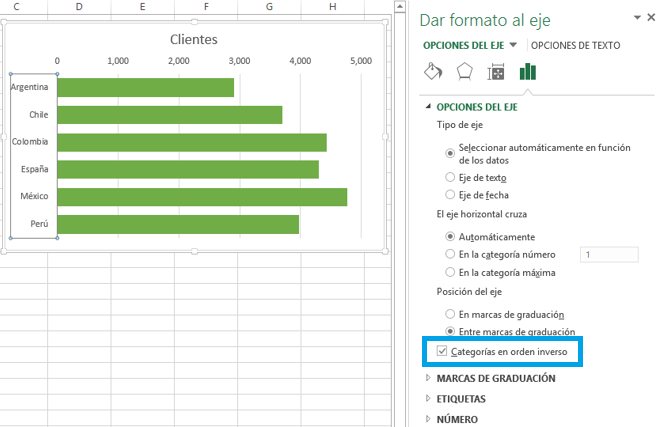This screenshot has width=662, height=427.
Task: Select column E header
Action: coord(143,7)
